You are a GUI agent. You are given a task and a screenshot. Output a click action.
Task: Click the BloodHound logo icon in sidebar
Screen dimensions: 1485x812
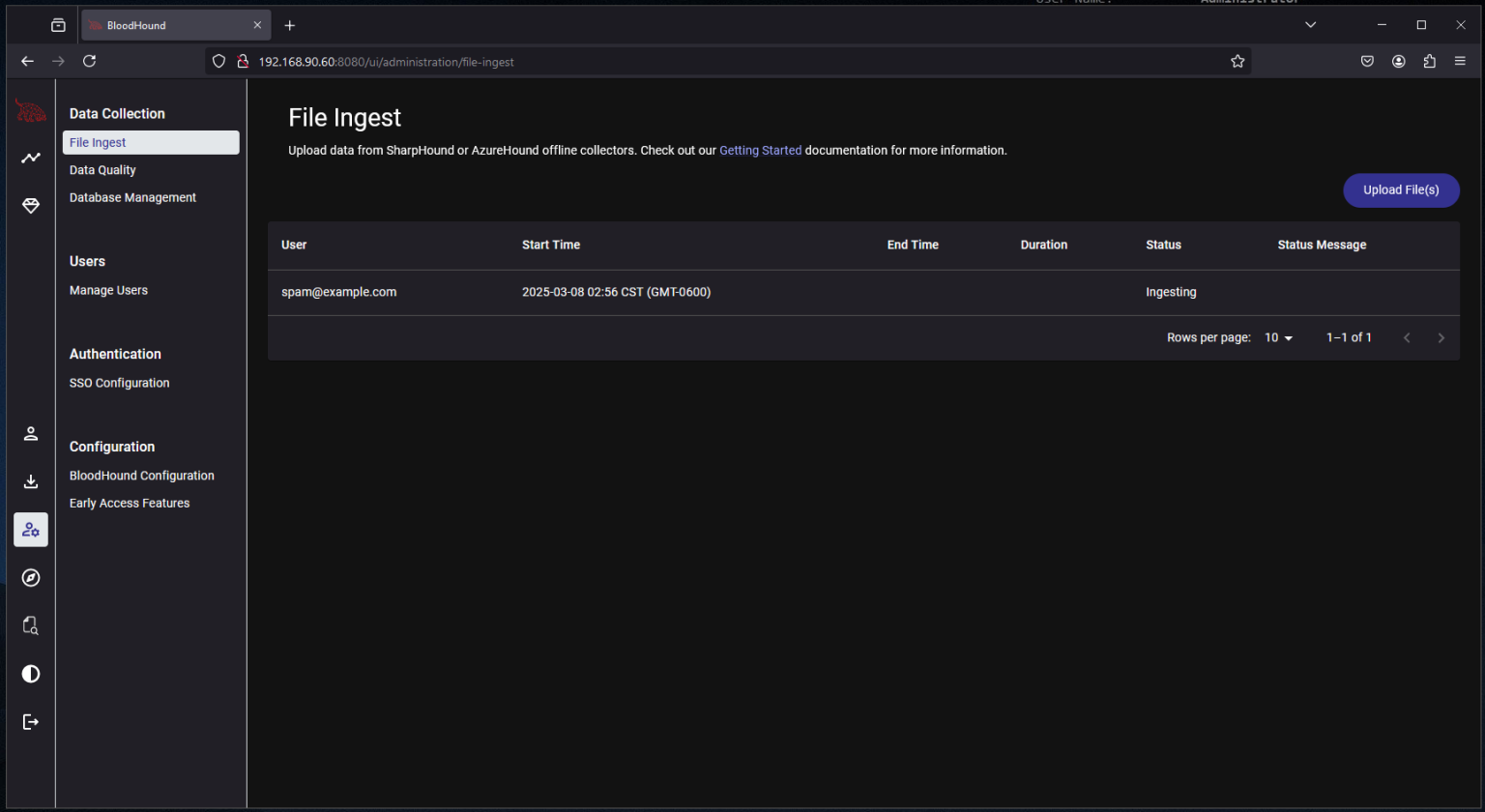pos(31,112)
